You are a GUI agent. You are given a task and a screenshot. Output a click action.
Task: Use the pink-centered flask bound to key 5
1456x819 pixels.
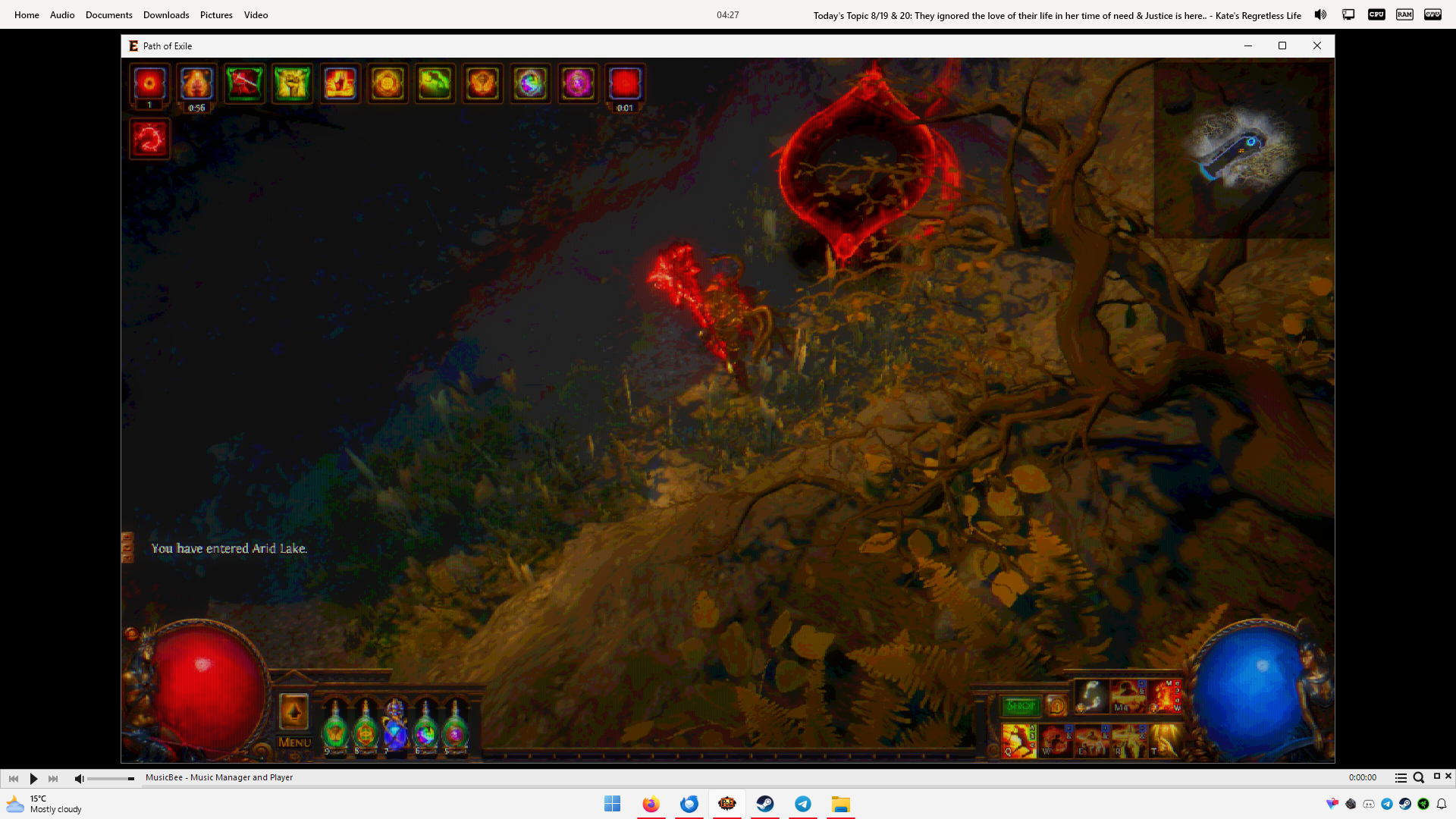pyautogui.click(x=455, y=726)
